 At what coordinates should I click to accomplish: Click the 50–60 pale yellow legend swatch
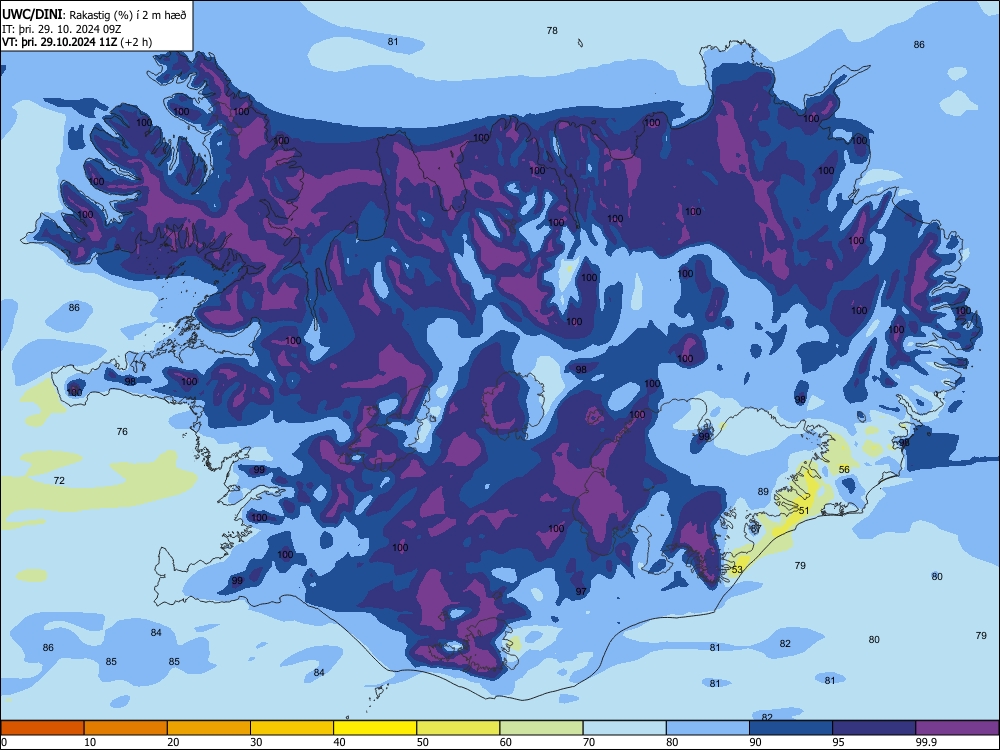(x=458, y=728)
